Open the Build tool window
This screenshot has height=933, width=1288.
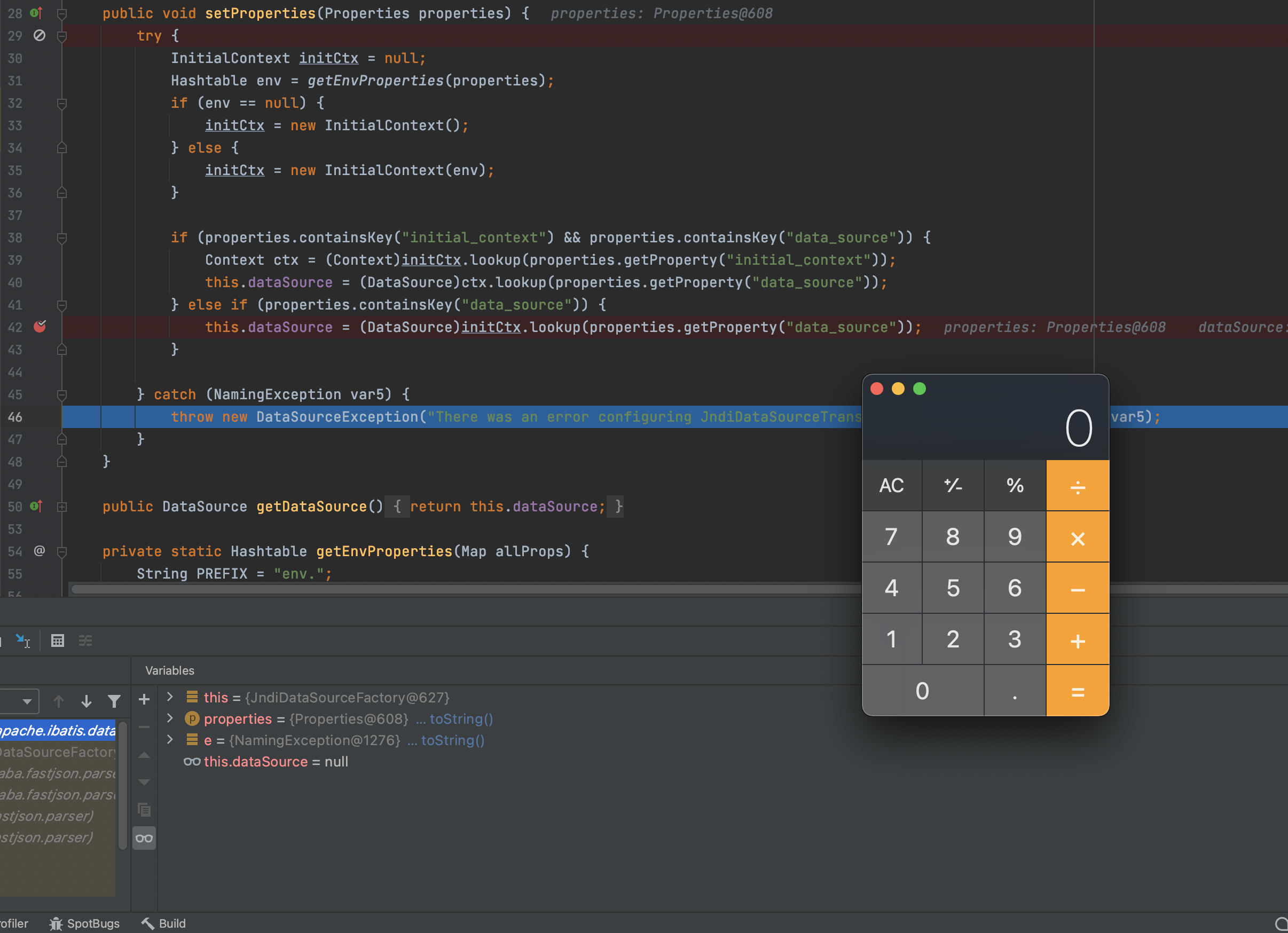(x=163, y=923)
